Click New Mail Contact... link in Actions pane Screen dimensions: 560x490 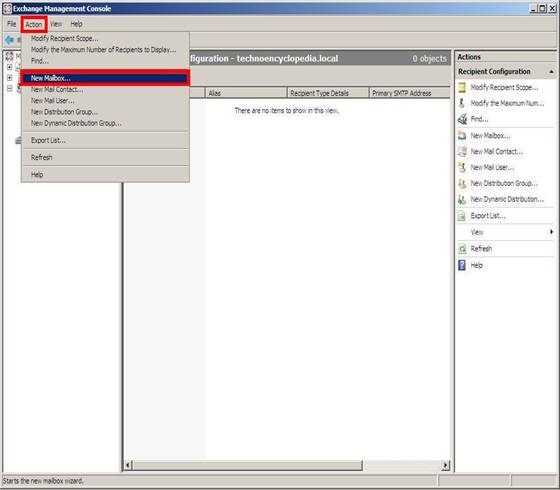(x=496, y=151)
